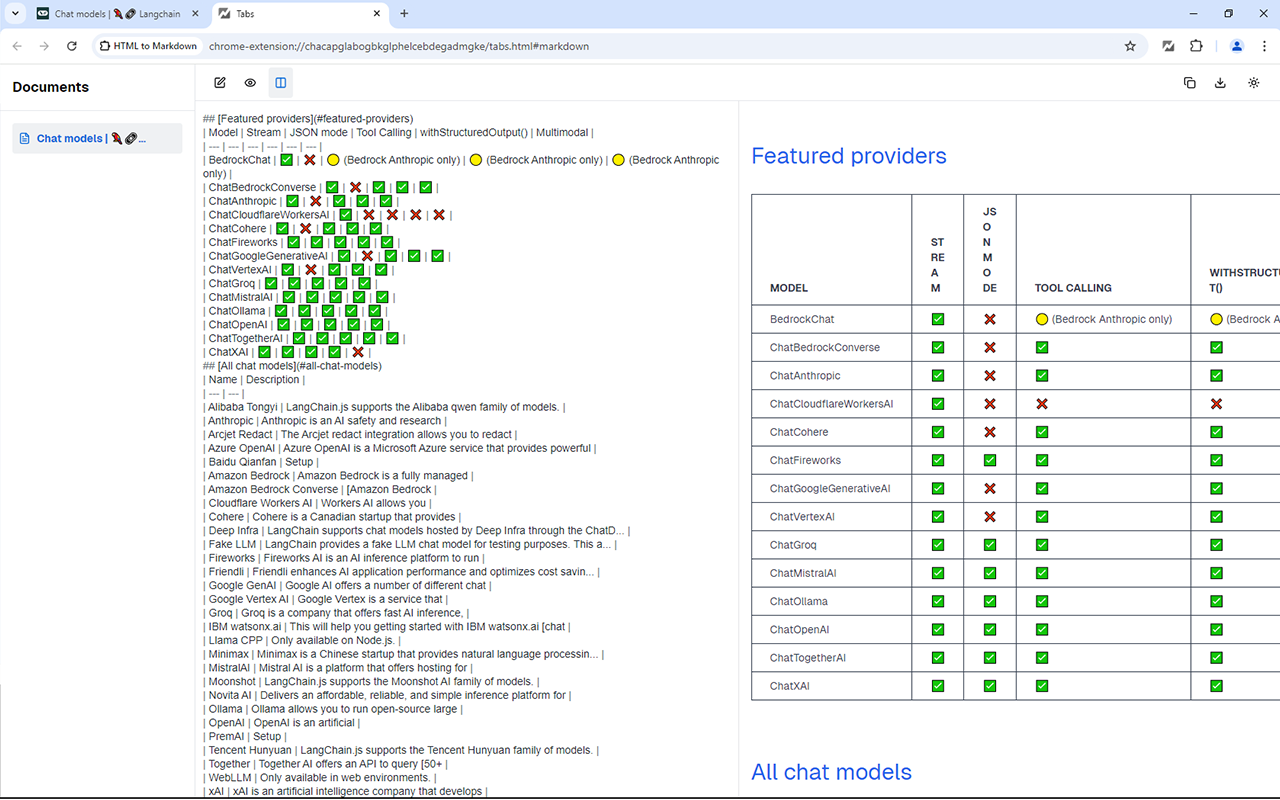Follow the All chat models heading link
1280x800 pixels.
point(831,772)
